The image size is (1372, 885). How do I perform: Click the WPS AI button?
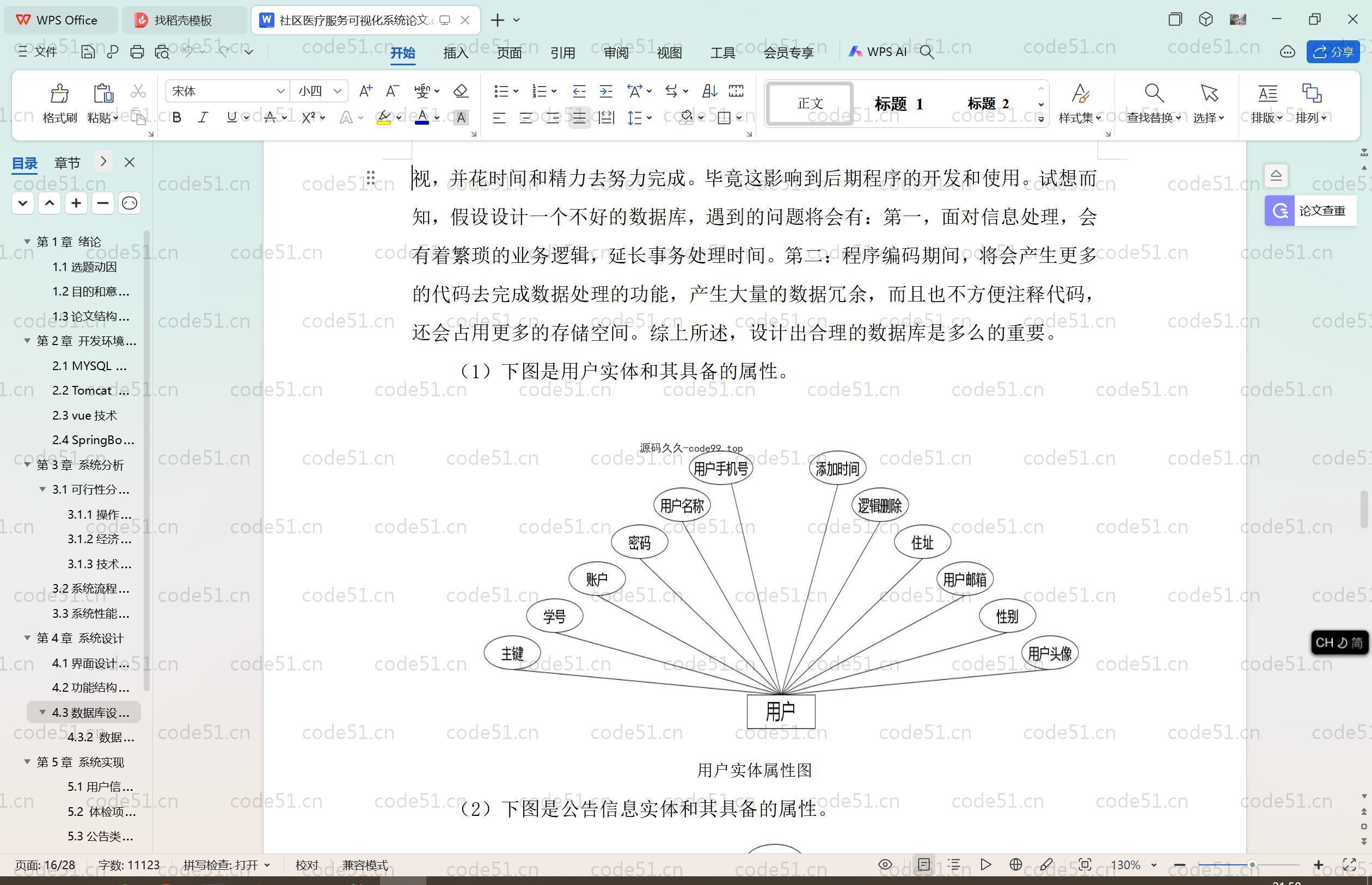tap(877, 52)
